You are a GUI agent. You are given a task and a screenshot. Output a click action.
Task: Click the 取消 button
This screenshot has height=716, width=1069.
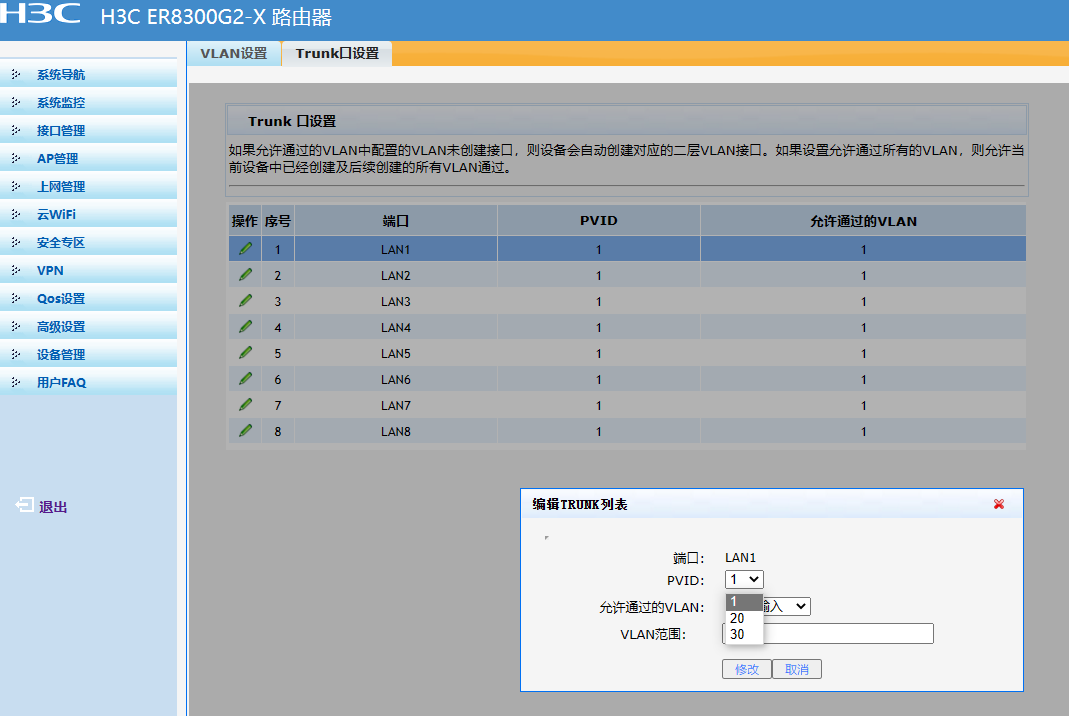[x=796, y=669]
